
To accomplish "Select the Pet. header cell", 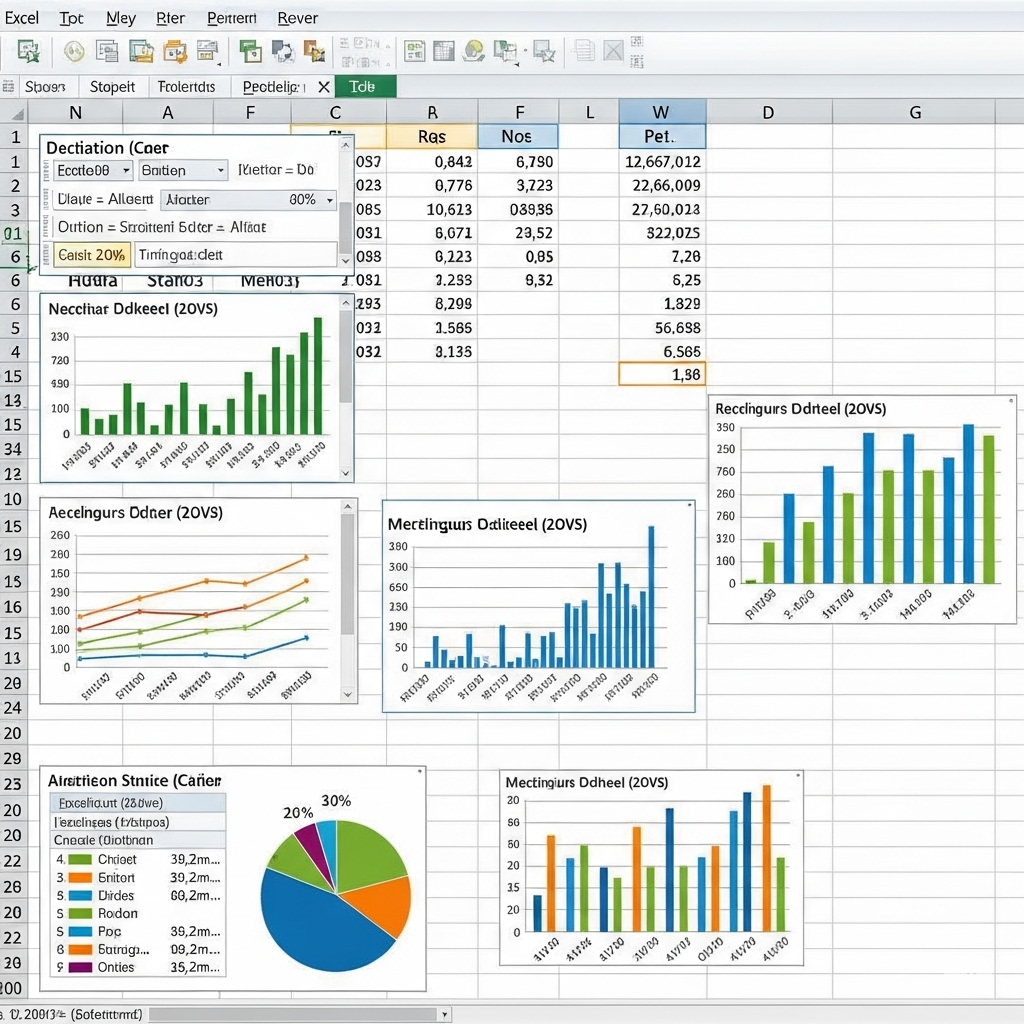I will click(662, 136).
